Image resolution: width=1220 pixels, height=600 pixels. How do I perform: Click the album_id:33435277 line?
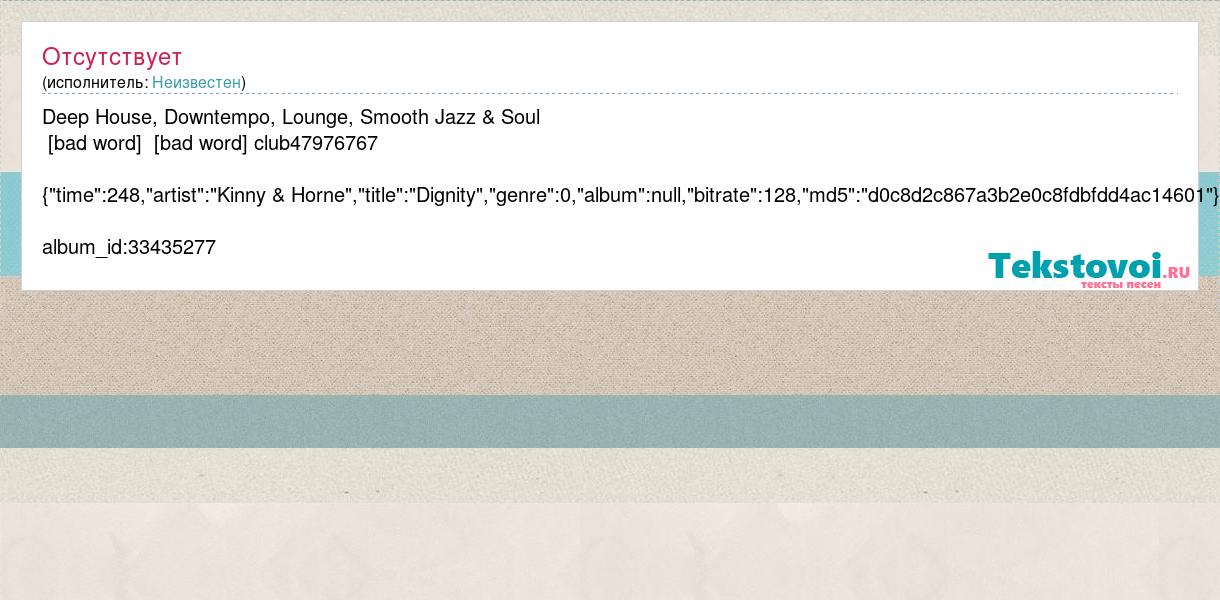[x=129, y=247]
